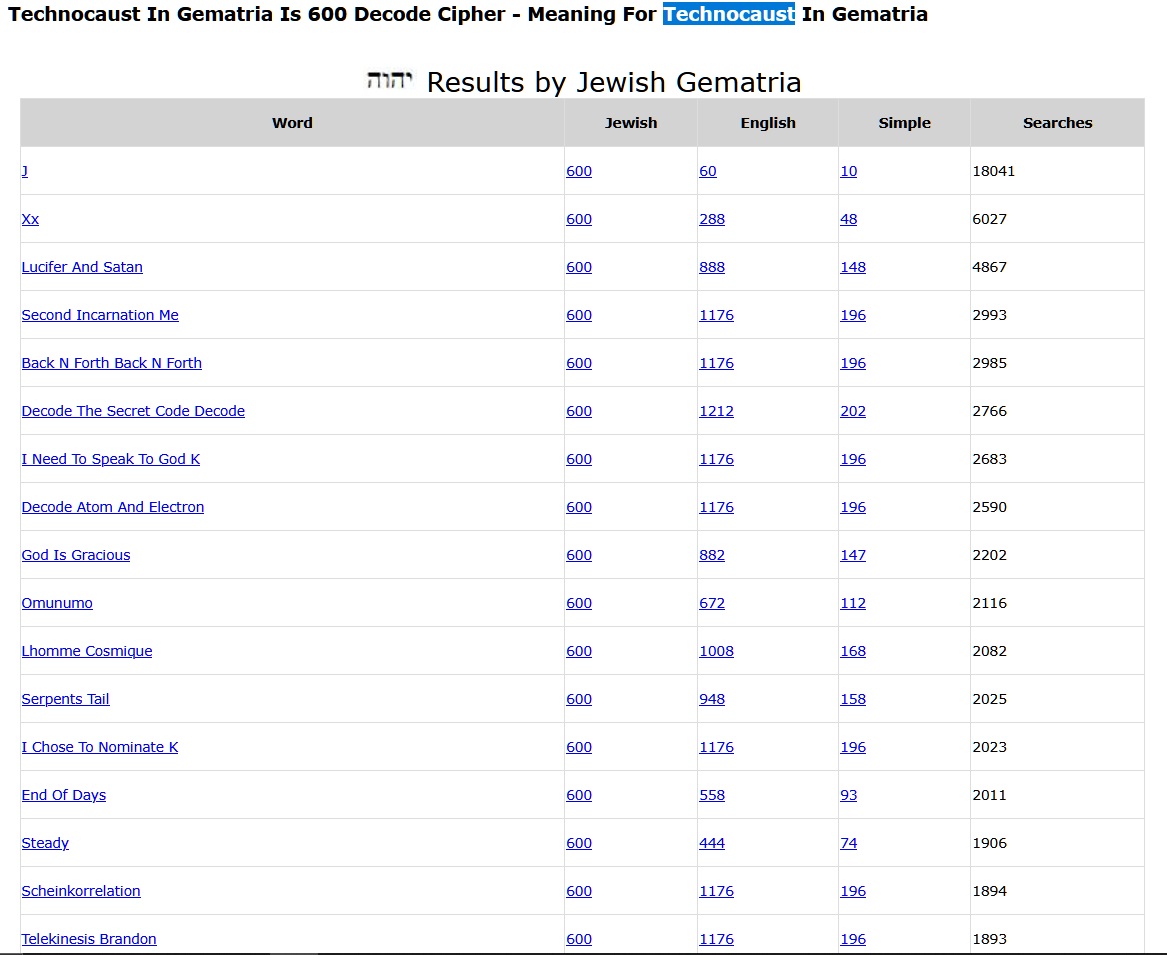Click Simple value 48 in Xx row

coord(848,219)
